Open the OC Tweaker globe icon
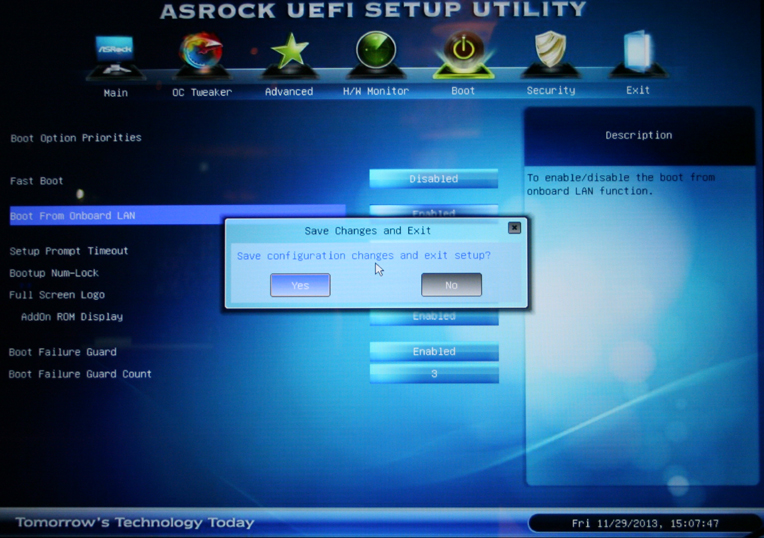Image resolution: width=764 pixels, height=538 pixels. coord(202,55)
